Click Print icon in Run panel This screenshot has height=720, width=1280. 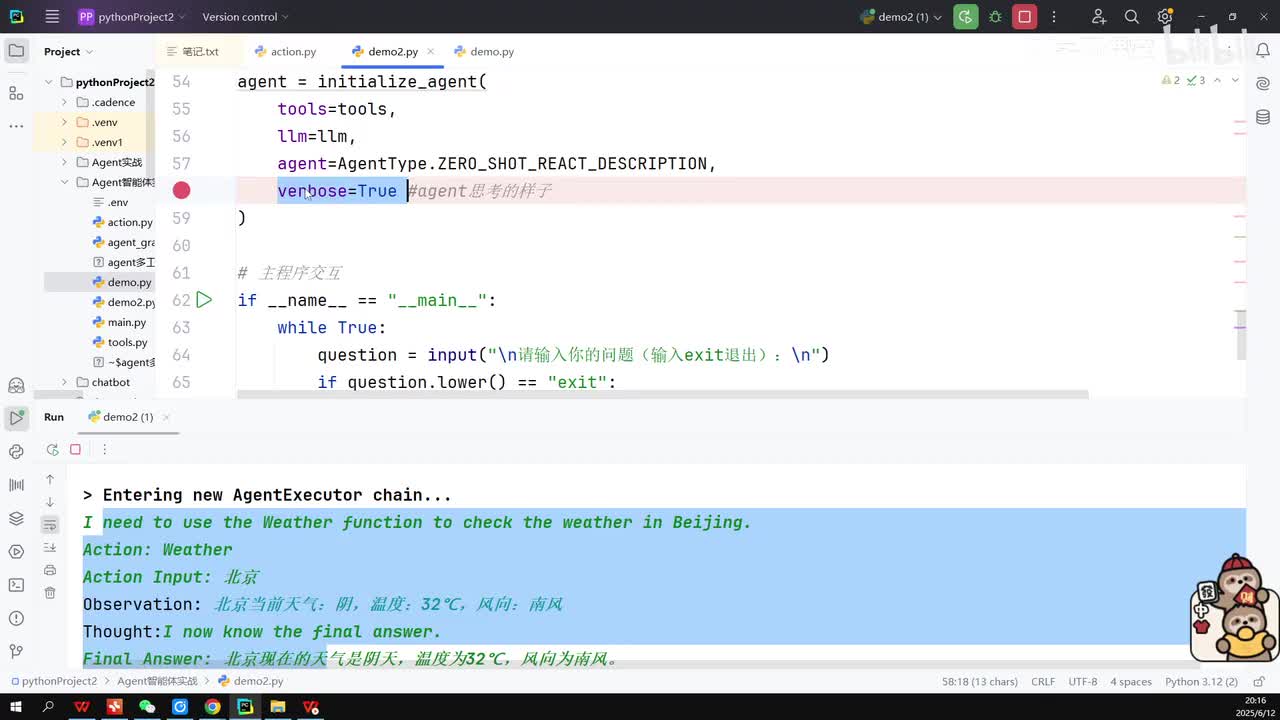click(50, 570)
